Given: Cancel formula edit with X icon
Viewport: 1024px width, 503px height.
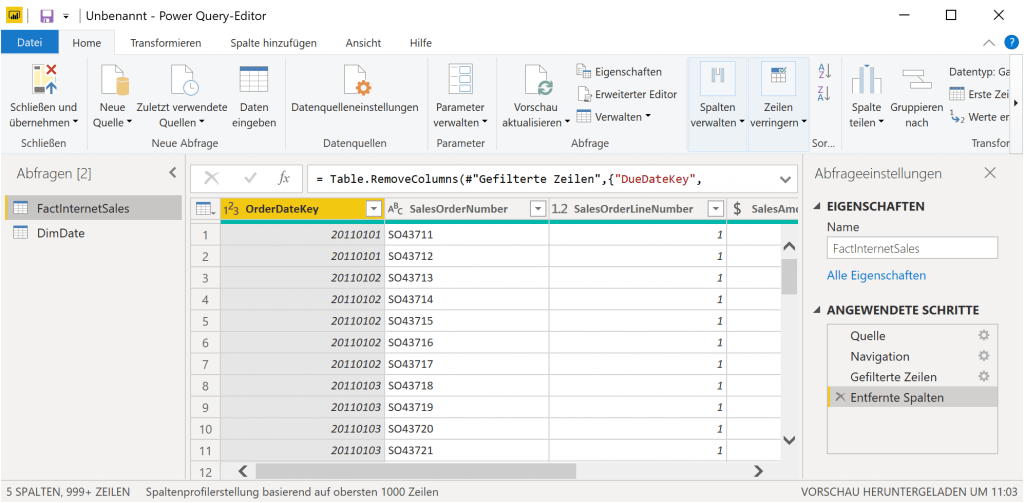Looking at the screenshot, I should (x=212, y=178).
